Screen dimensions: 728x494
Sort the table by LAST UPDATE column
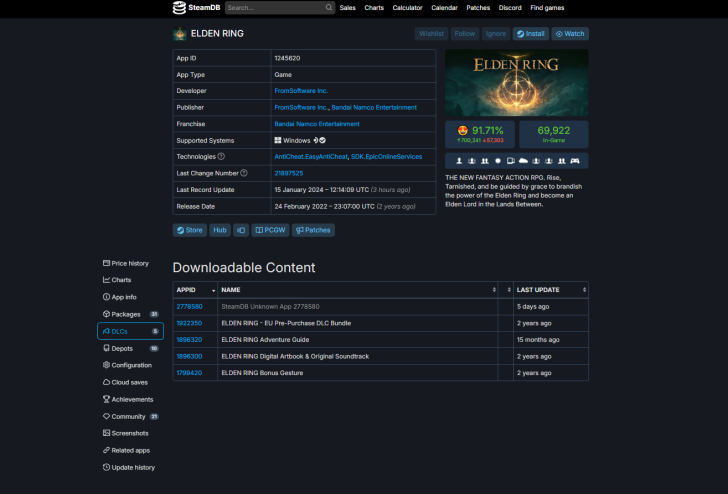point(550,290)
